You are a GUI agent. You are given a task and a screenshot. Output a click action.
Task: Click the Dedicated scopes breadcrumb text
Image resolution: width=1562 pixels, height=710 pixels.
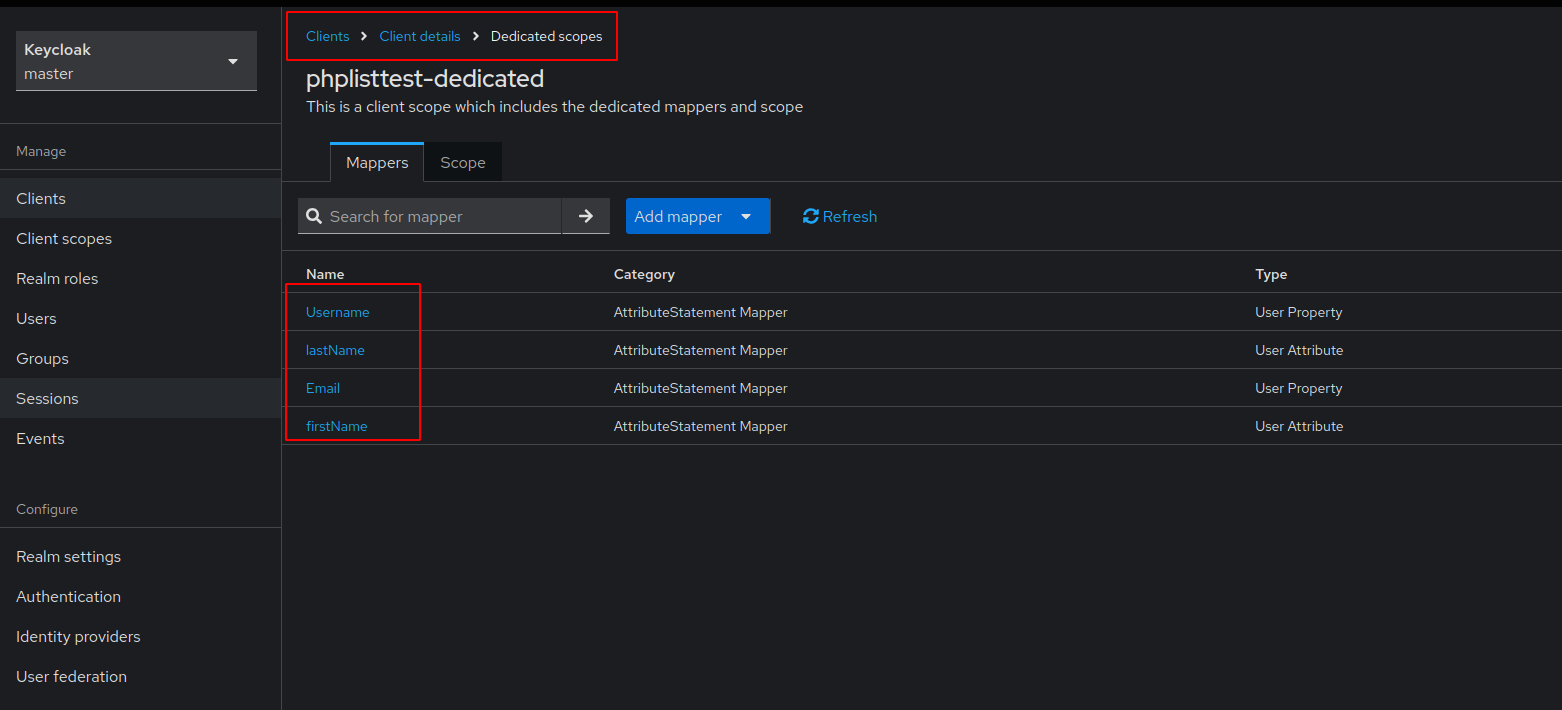(x=546, y=36)
